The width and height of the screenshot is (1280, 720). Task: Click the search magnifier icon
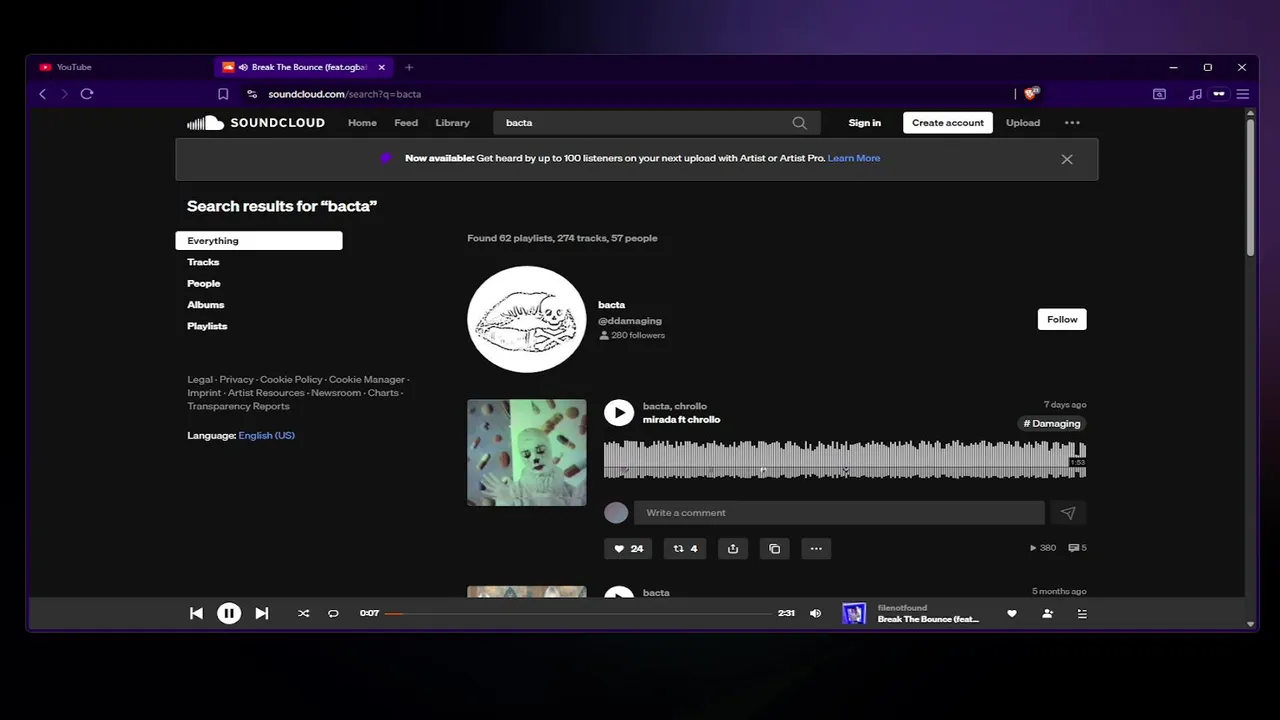point(799,123)
